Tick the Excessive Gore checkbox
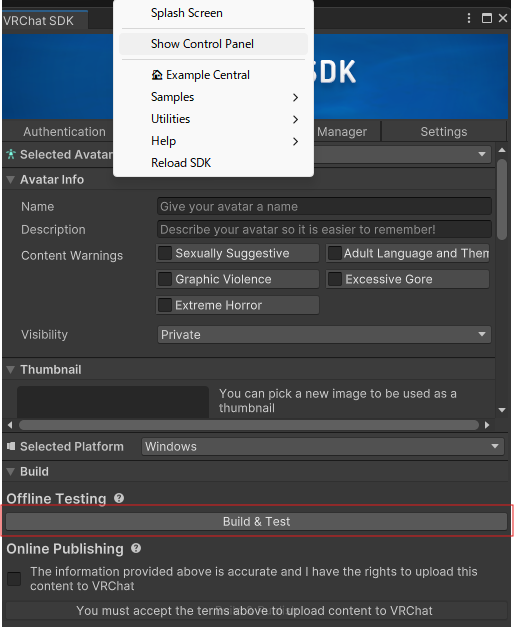This screenshot has height=627, width=514. [334, 279]
